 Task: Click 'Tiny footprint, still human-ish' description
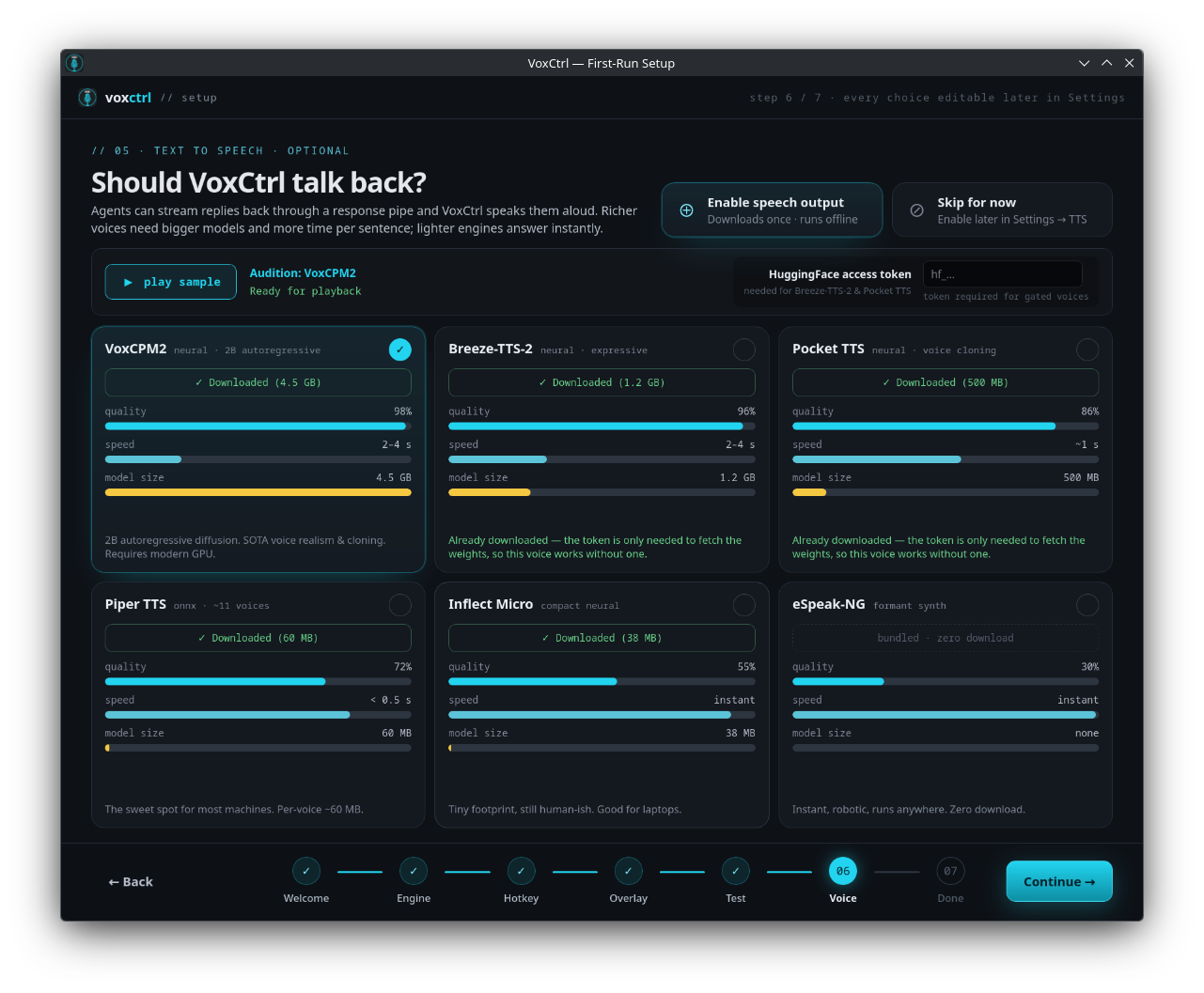[565, 809]
